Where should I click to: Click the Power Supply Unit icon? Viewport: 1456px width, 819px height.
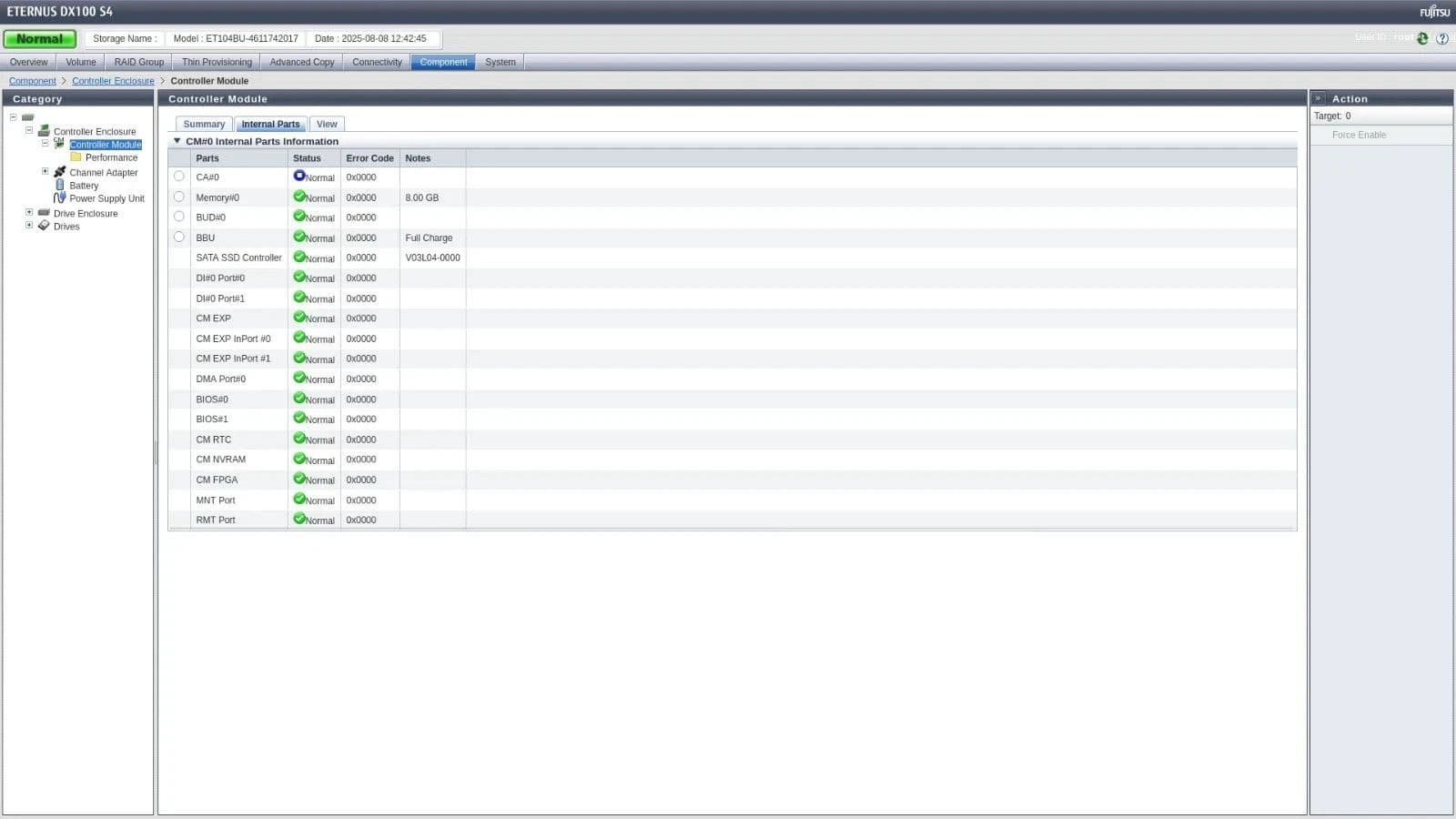coord(60,197)
